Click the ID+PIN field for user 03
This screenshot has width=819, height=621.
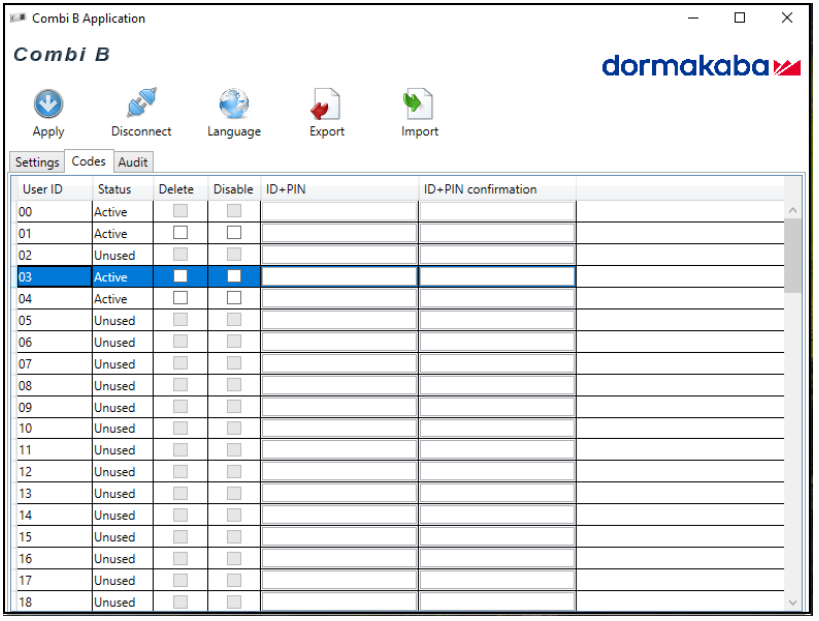(x=339, y=277)
